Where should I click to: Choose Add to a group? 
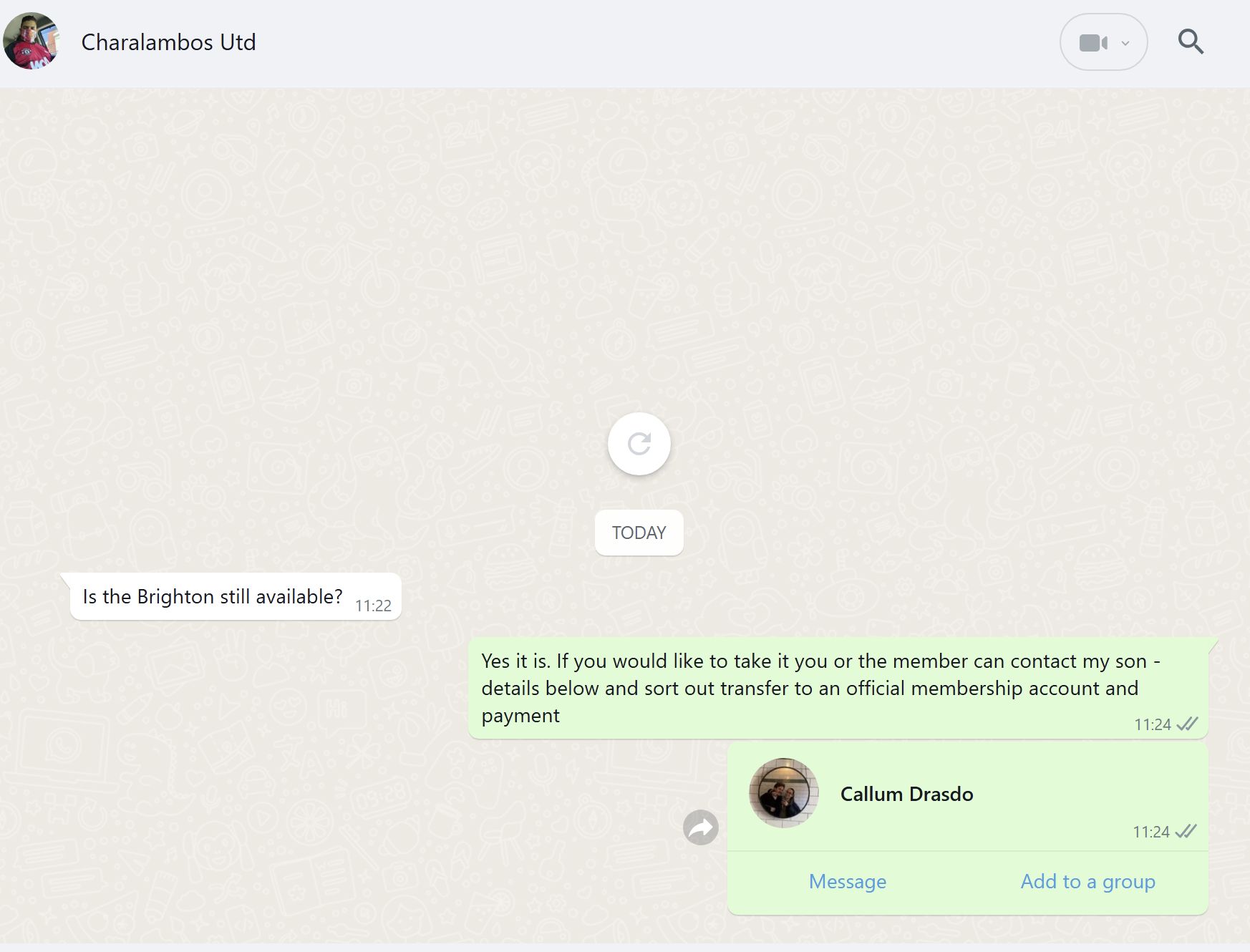(1087, 881)
